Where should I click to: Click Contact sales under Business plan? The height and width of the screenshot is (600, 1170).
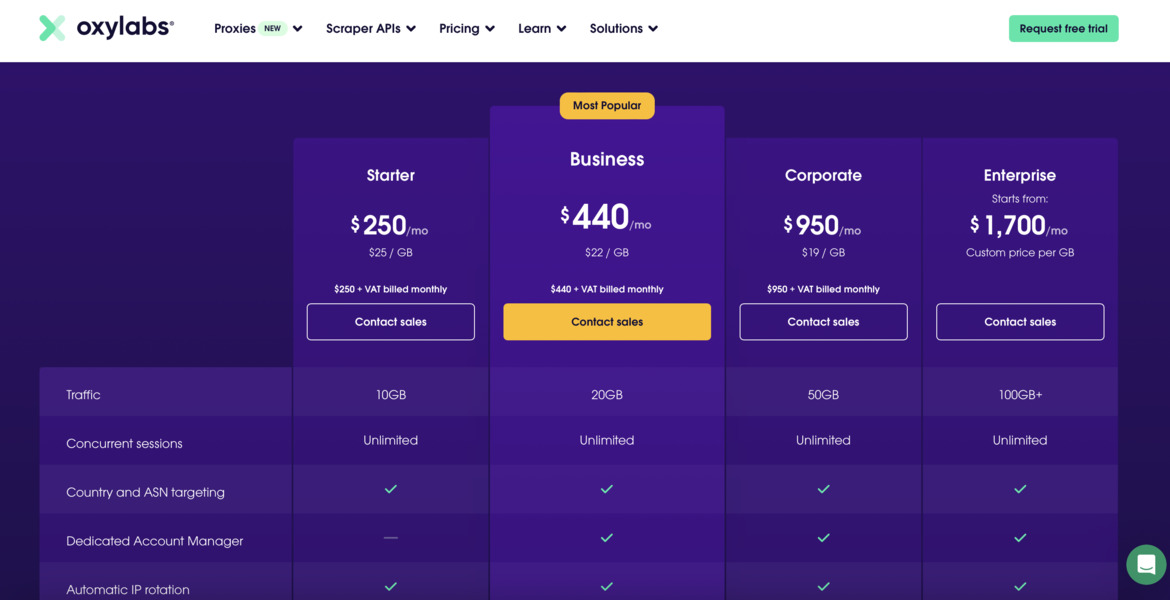coord(607,322)
